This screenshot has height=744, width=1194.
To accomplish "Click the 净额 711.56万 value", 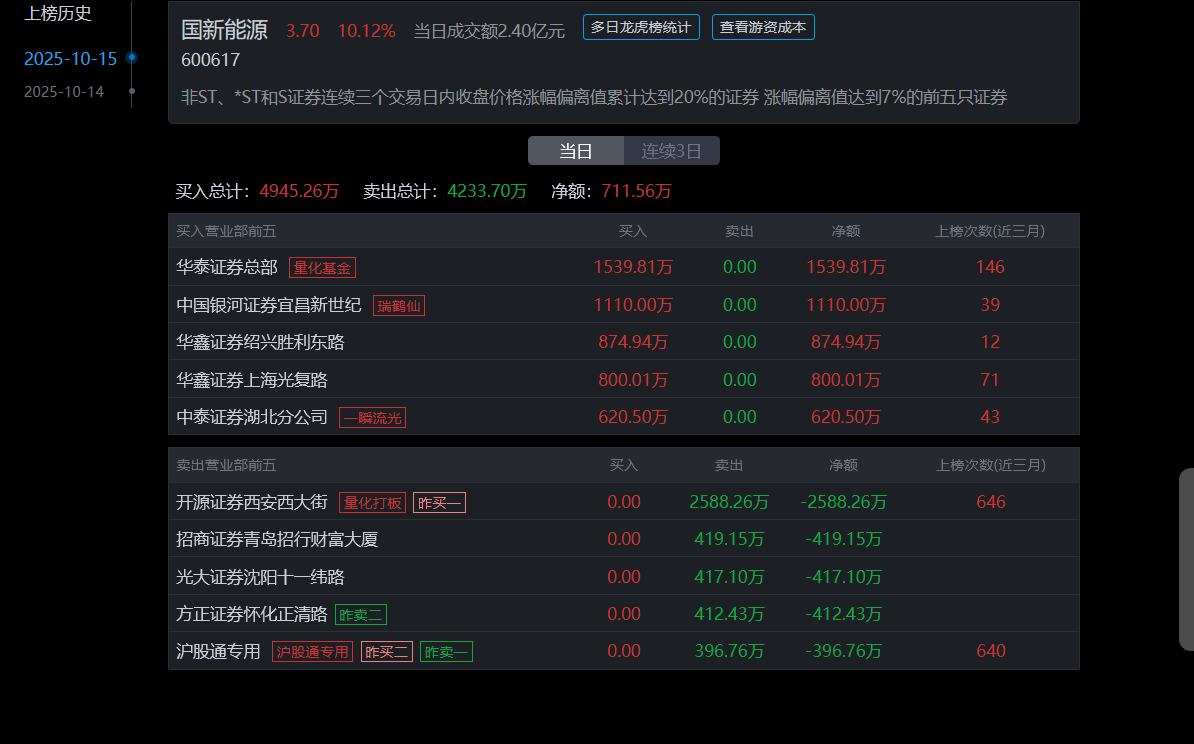I will click(637, 192).
